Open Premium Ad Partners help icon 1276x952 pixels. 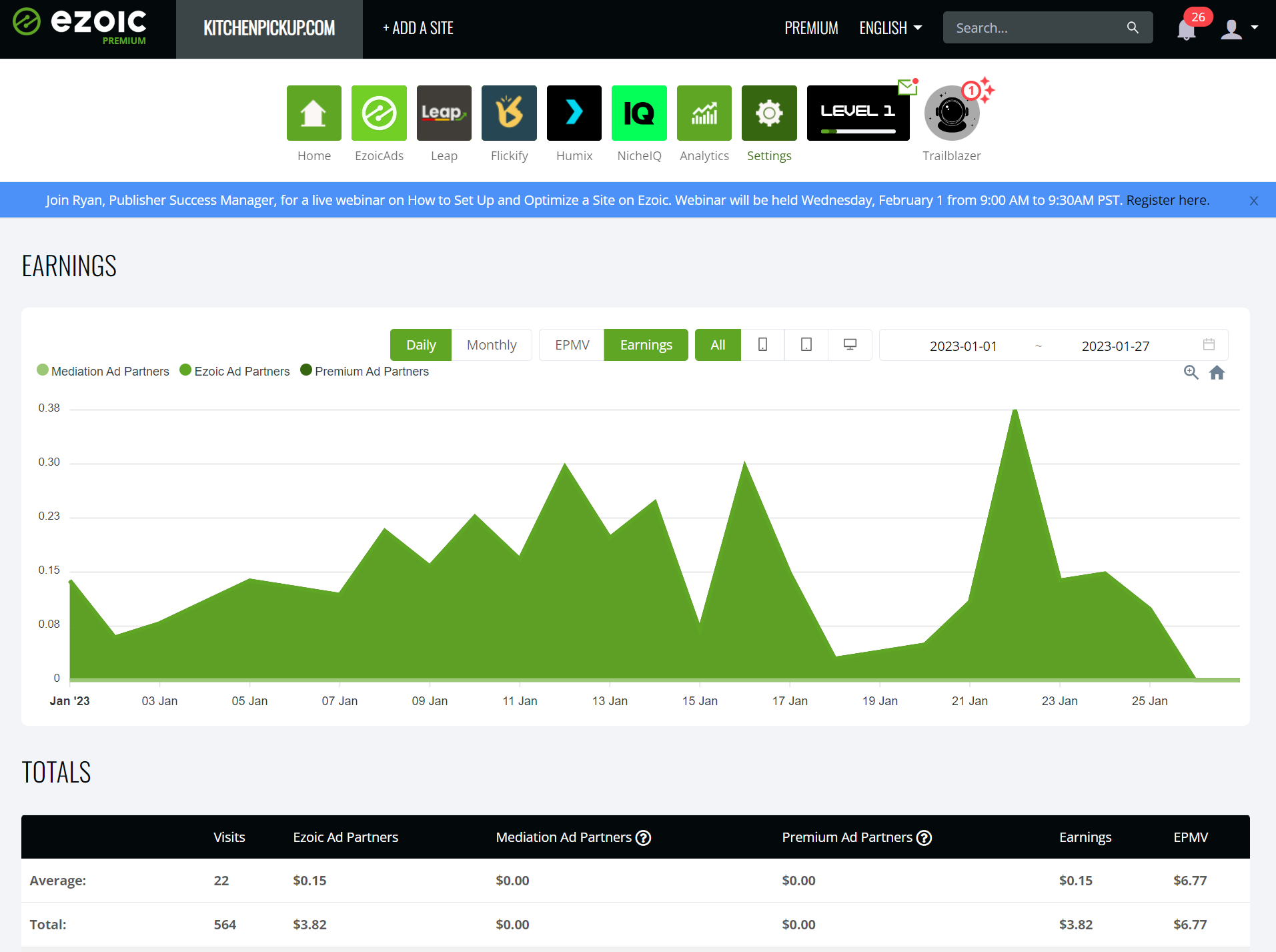click(924, 838)
